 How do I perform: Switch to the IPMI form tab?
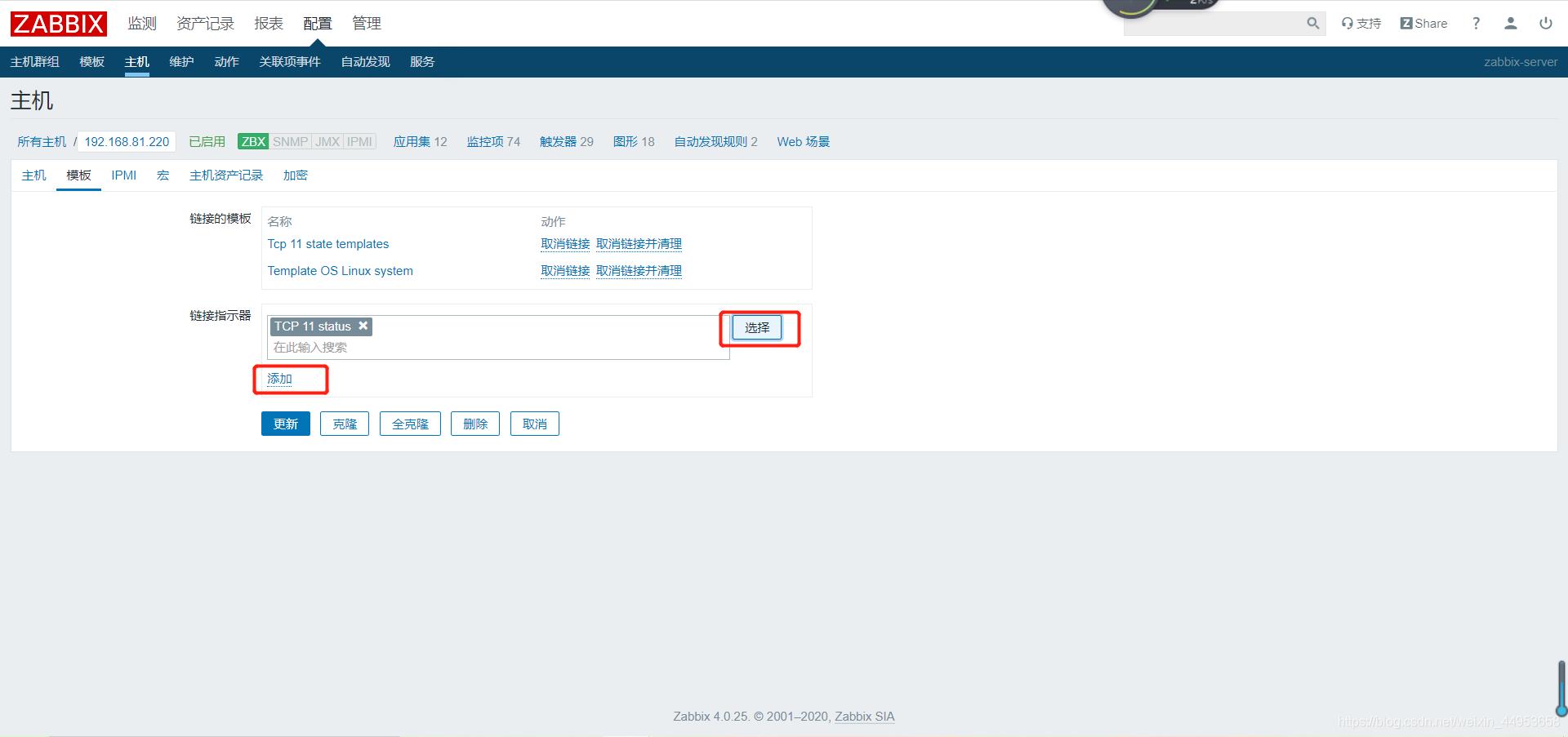click(124, 175)
